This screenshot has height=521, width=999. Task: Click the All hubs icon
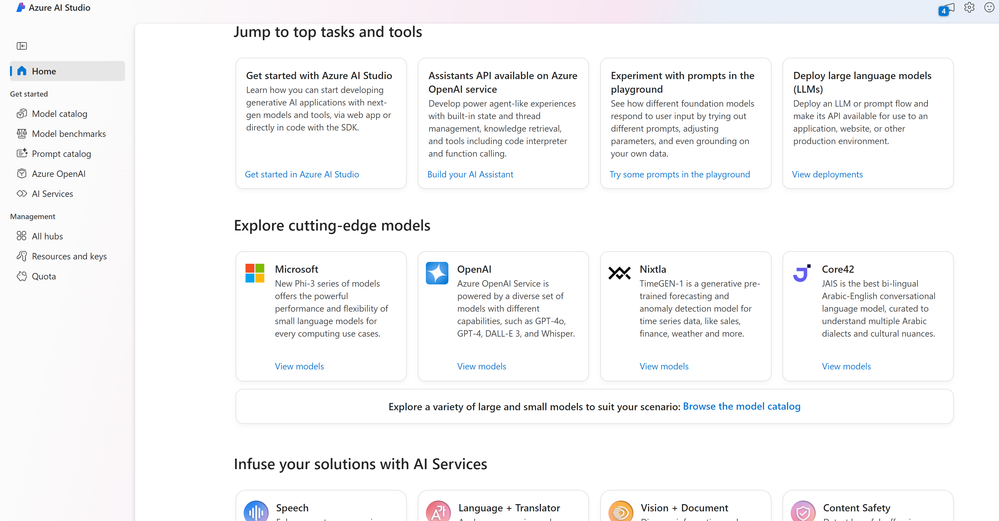pyautogui.click(x=22, y=236)
